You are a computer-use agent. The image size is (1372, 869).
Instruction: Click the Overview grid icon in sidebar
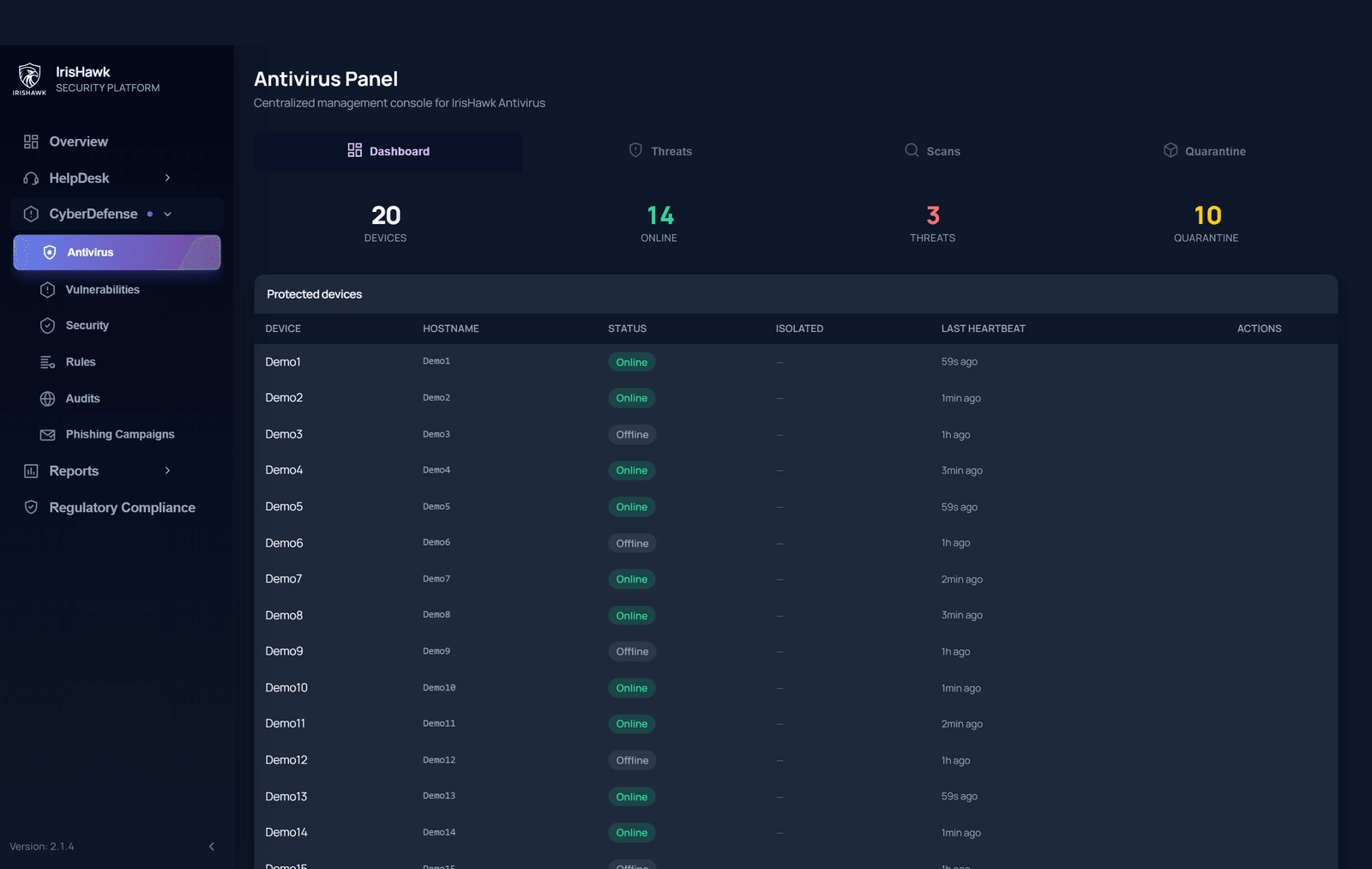point(31,142)
